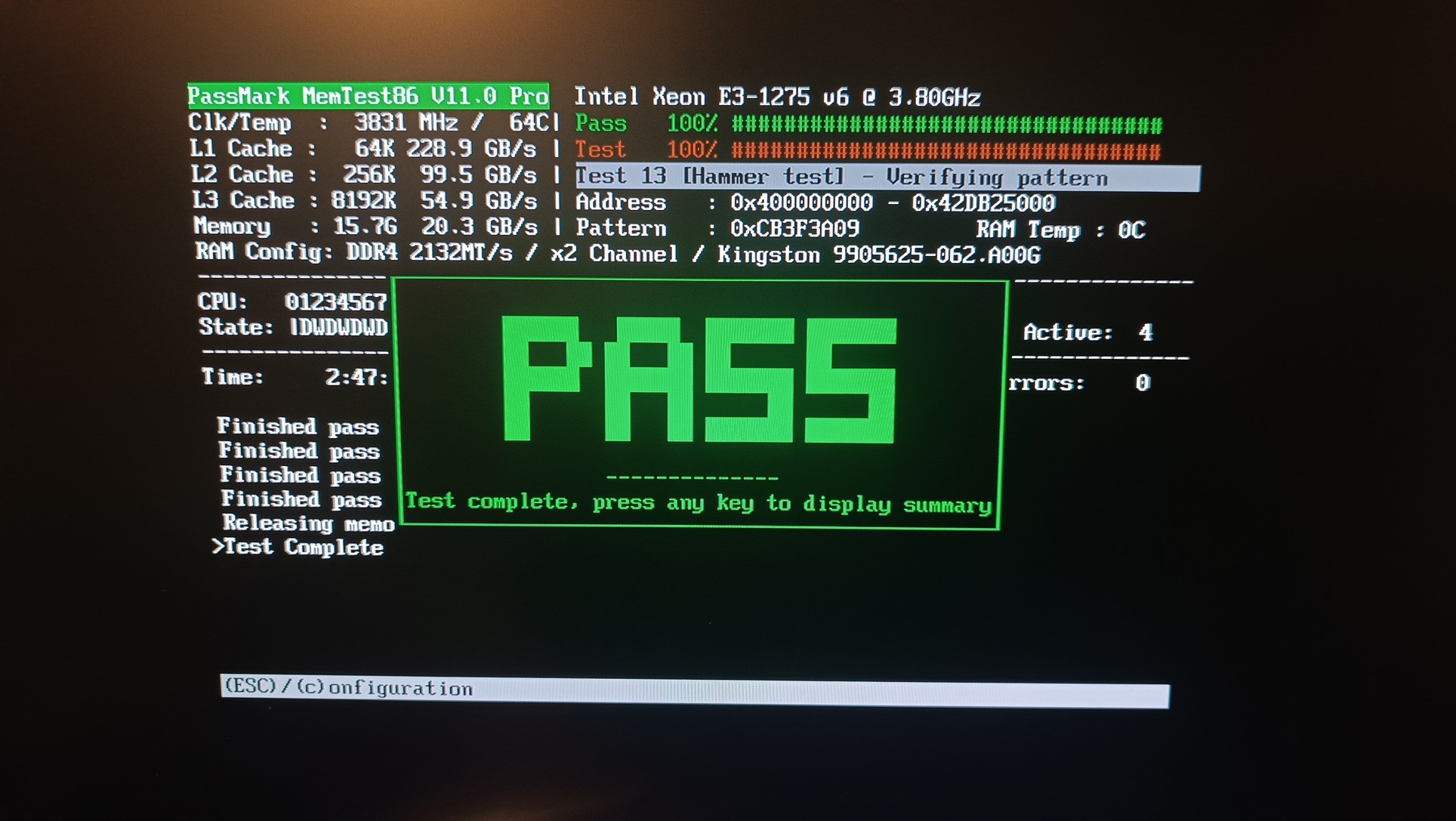The height and width of the screenshot is (821, 1456).
Task: Click the CPU State IDWDWDWD indicator
Action: (x=338, y=327)
